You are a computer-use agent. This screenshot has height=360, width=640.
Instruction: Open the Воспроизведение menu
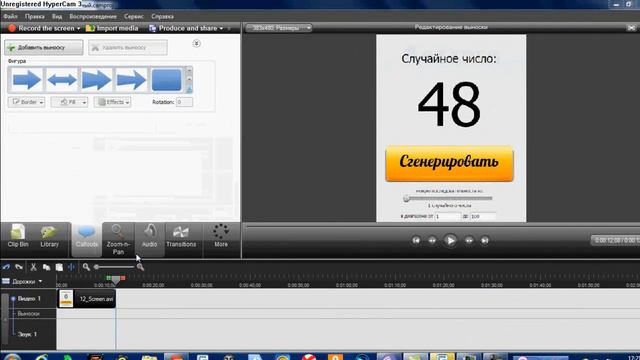[x=93, y=17]
